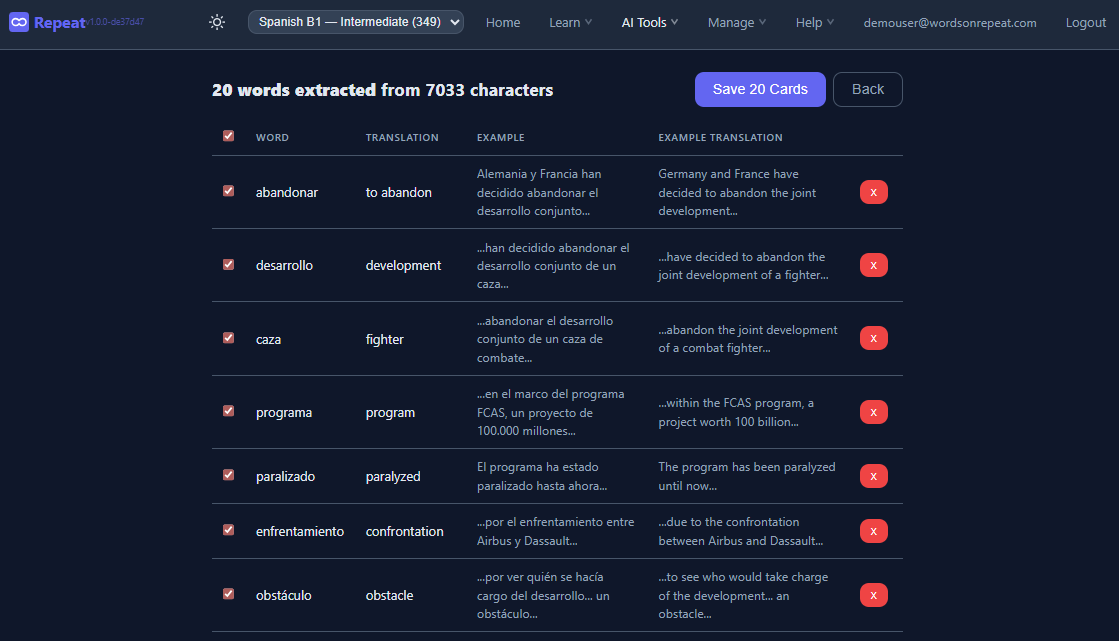Uncheck the caza word checkbox
Screen dimensions: 1119x641
[228, 338]
